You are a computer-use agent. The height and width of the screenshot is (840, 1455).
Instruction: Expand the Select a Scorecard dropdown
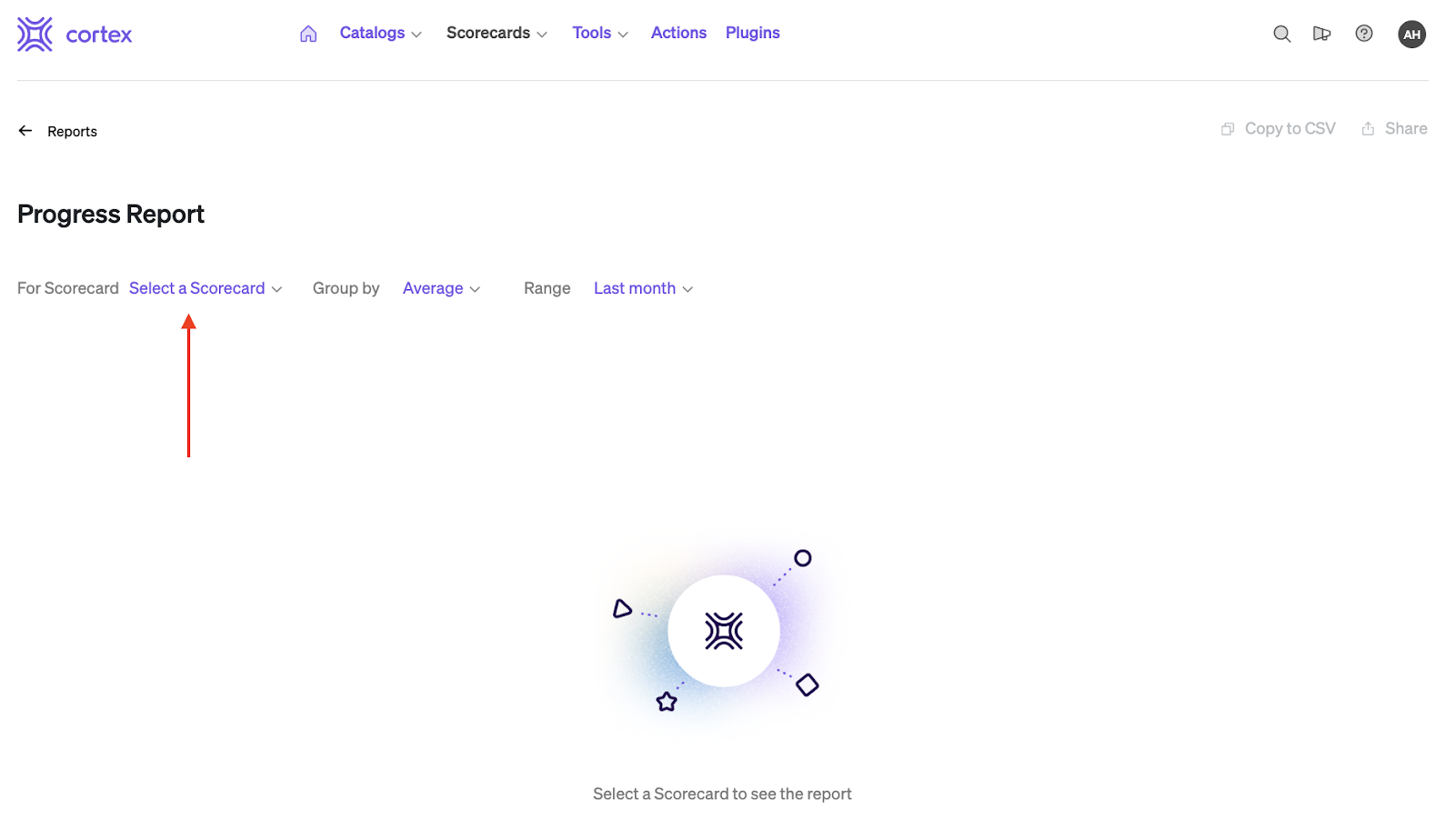click(x=206, y=288)
